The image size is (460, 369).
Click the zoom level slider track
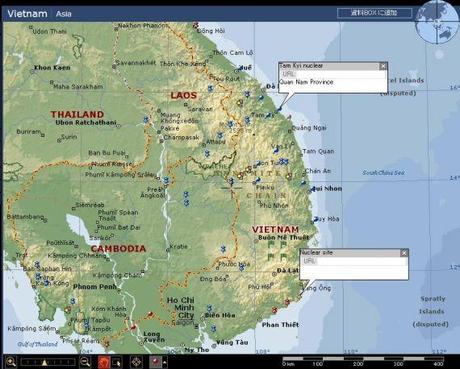48,362
